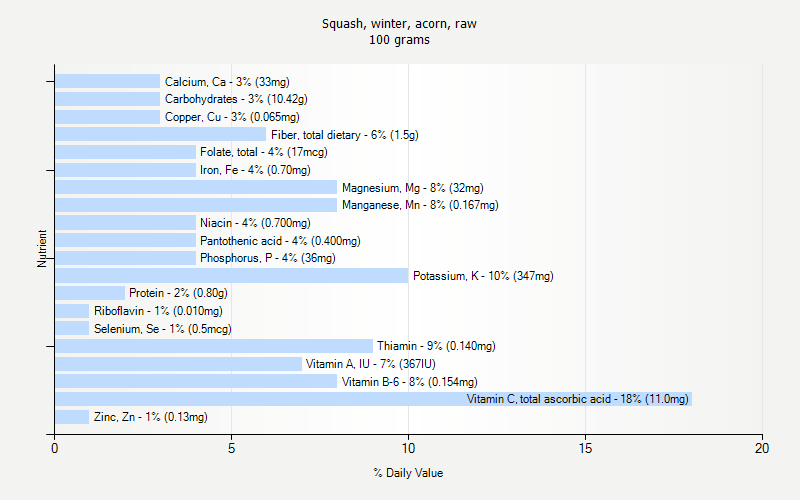800x500 pixels.
Task: Click the Iron, Fe - 4% (0.70mg) label
Action: coord(255,170)
